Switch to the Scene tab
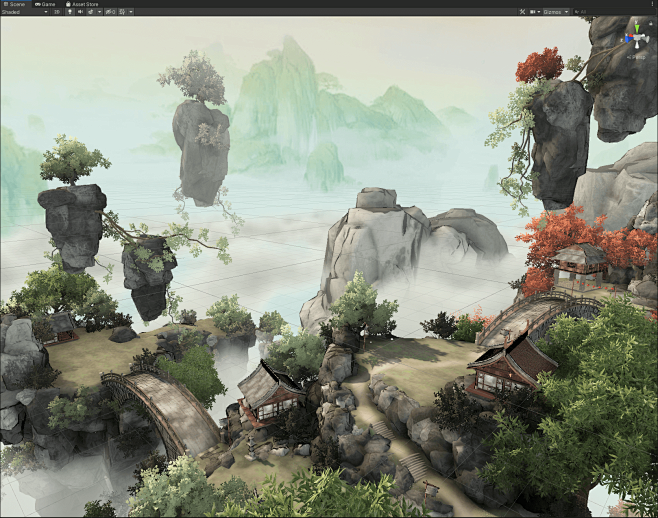 (15, 4)
